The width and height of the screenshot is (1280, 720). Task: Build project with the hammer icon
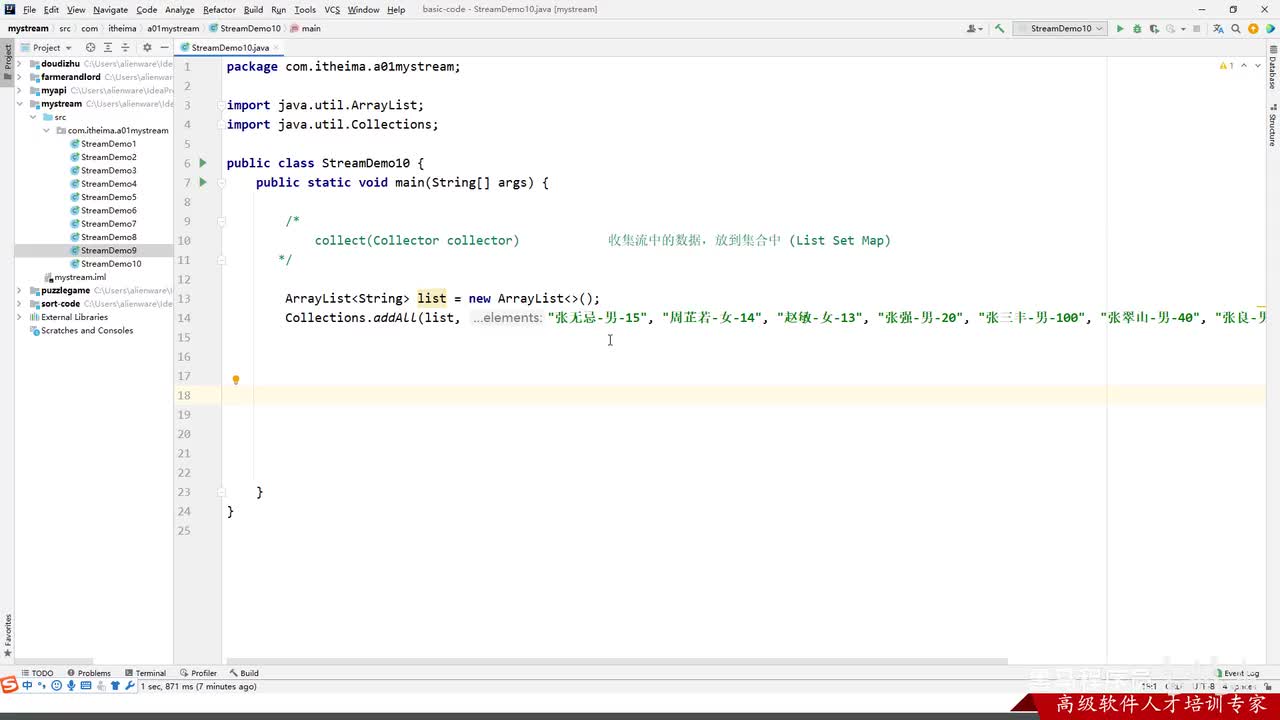[999, 28]
